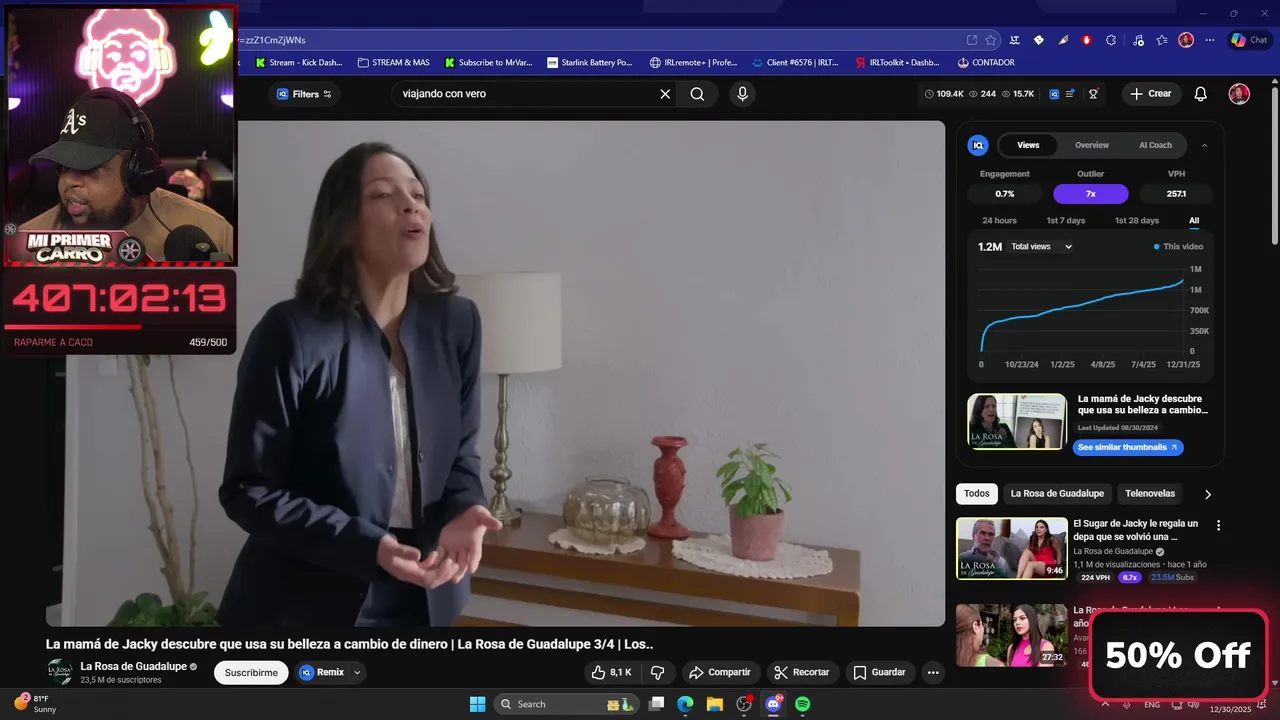The image size is (1280, 720).
Task: Collapse the vidIQ stats panel
Action: [1204, 145]
